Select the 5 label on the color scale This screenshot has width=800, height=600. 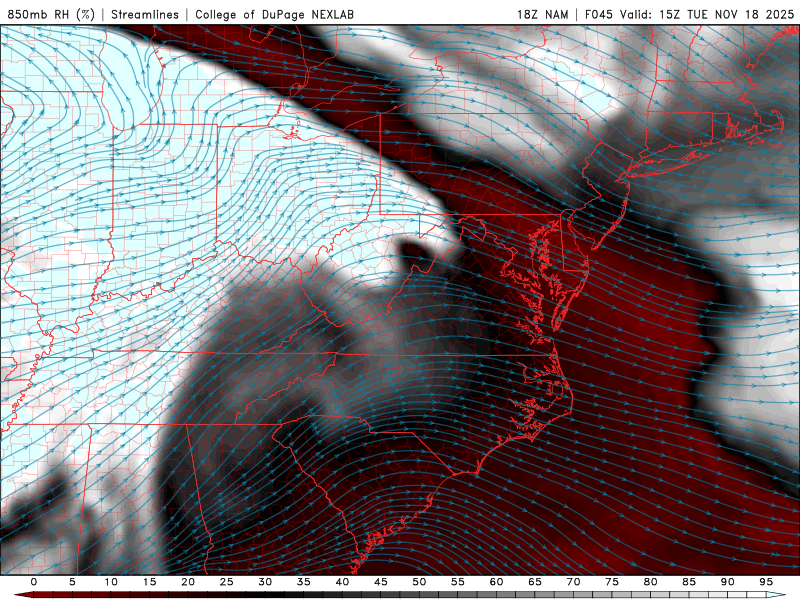click(x=72, y=582)
